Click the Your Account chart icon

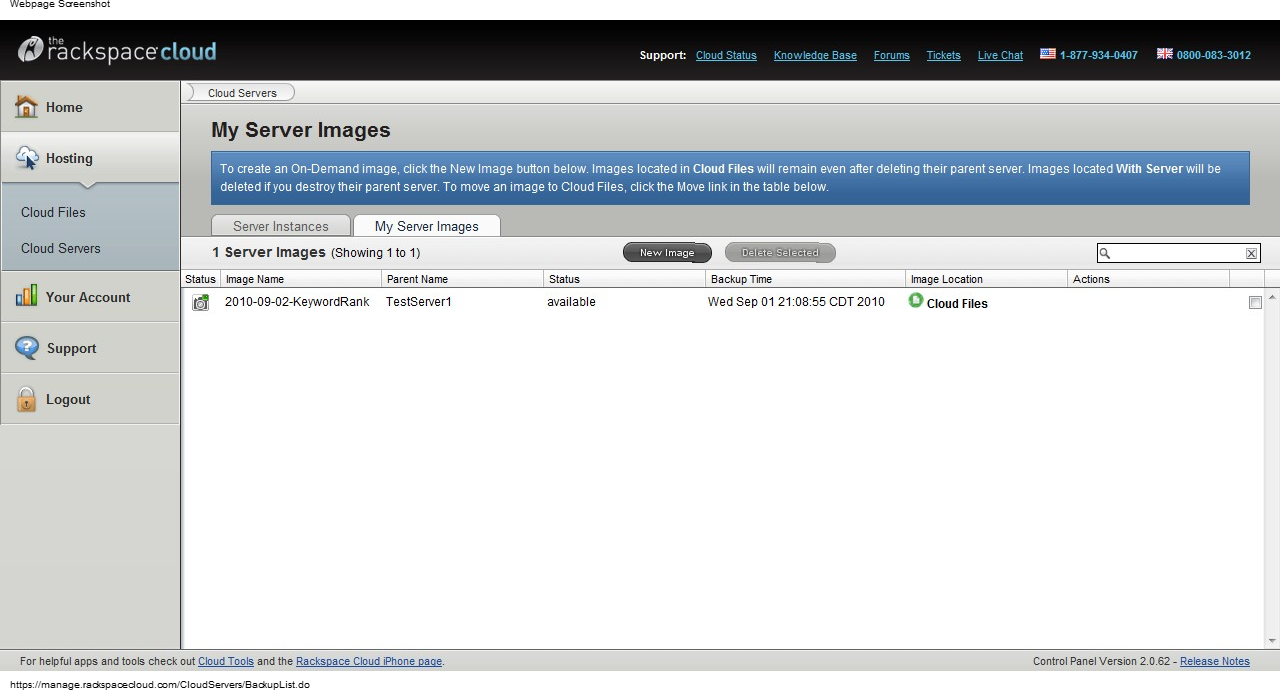26,296
